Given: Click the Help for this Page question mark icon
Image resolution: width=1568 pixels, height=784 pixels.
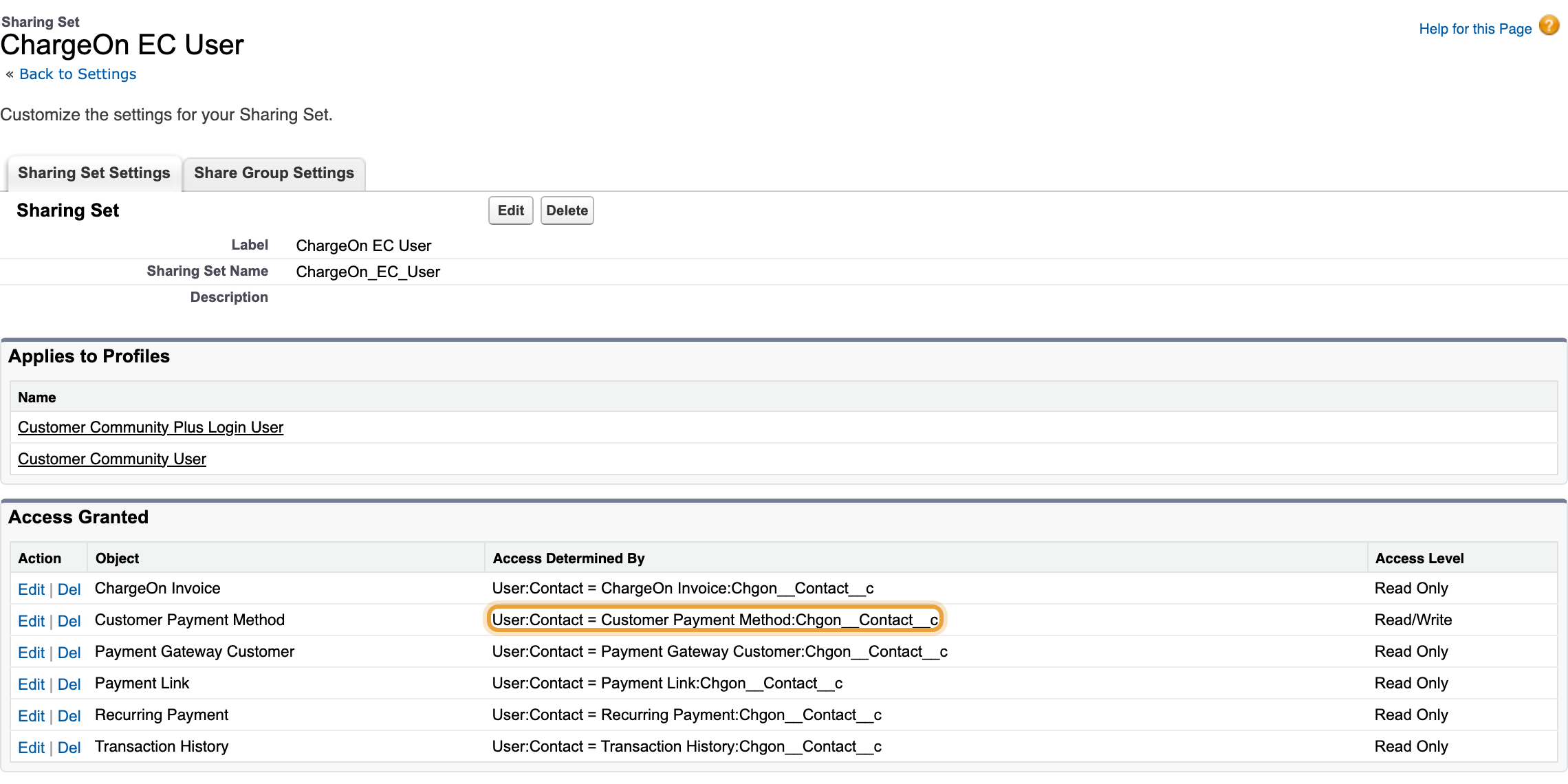Looking at the screenshot, I should coord(1549,26).
